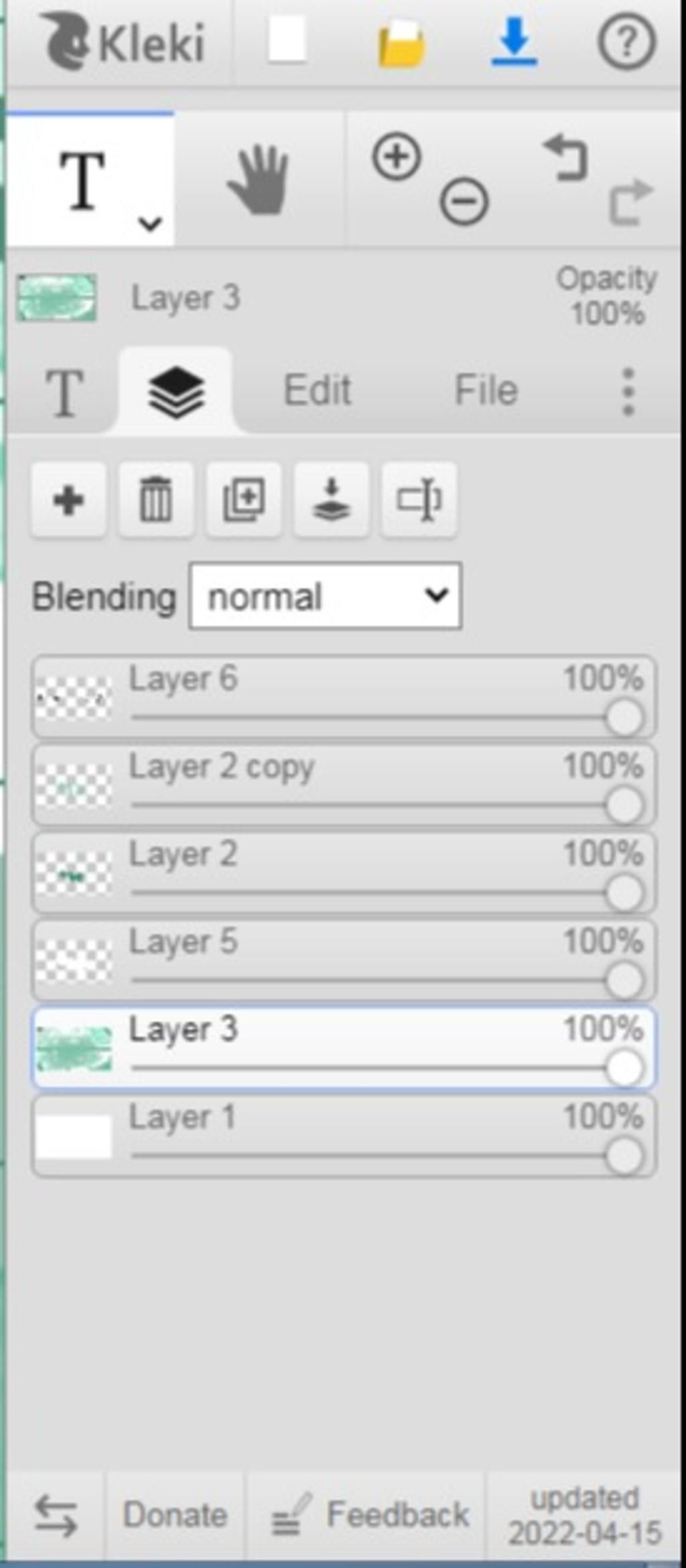The height and width of the screenshot is (1568, 686).
Task: Click the Layer 6 opacity slider handle
Action: point(624,718)
